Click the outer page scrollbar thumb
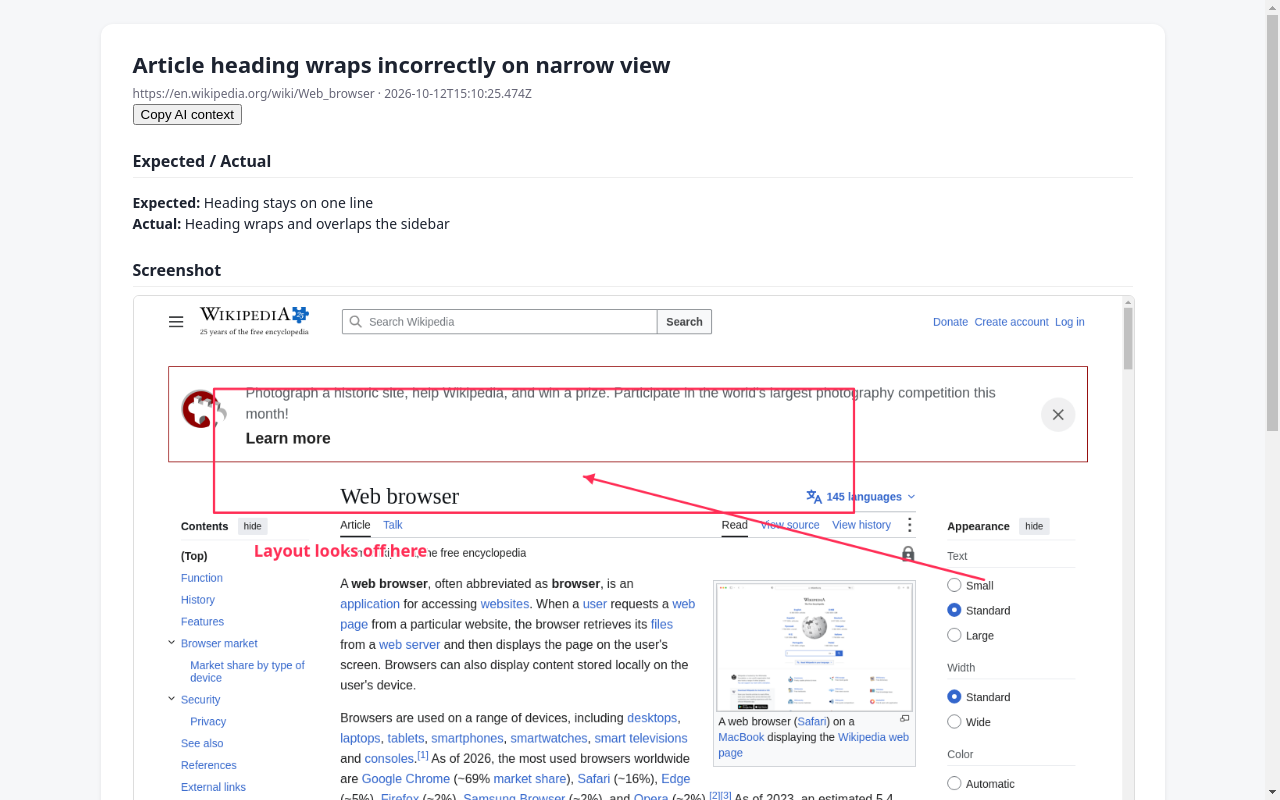Screen dimensions: 1280x800 point(1272,222)
